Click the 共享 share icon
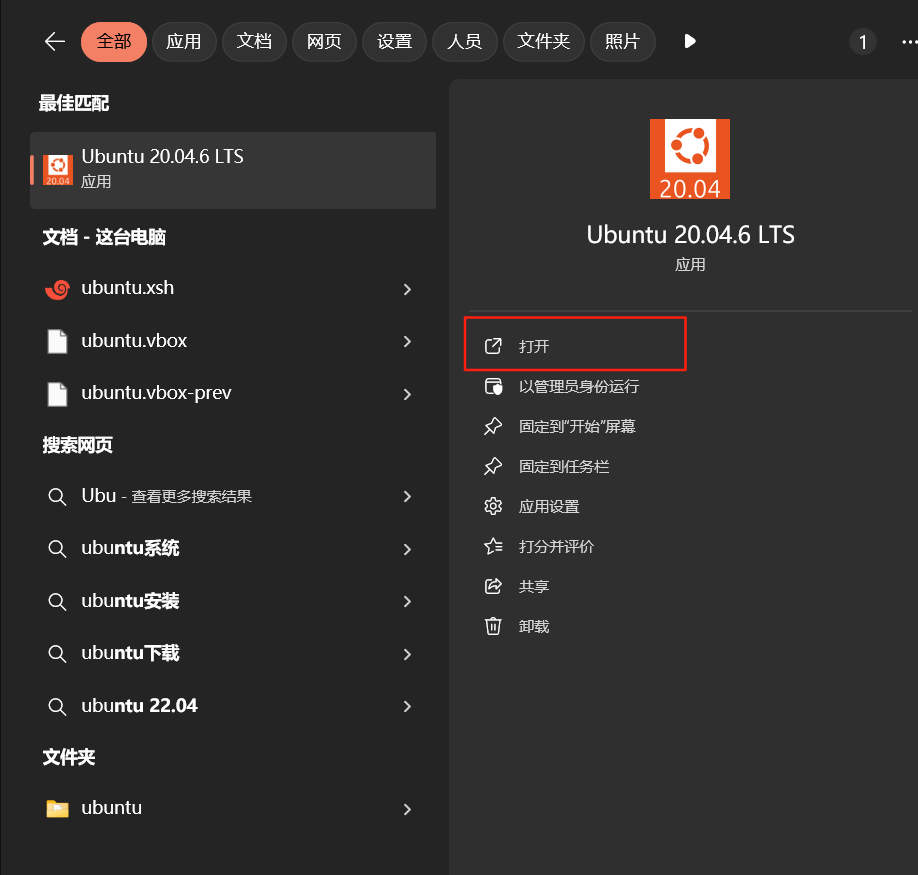The image size is (918, 875). click(x=493, y=586)
